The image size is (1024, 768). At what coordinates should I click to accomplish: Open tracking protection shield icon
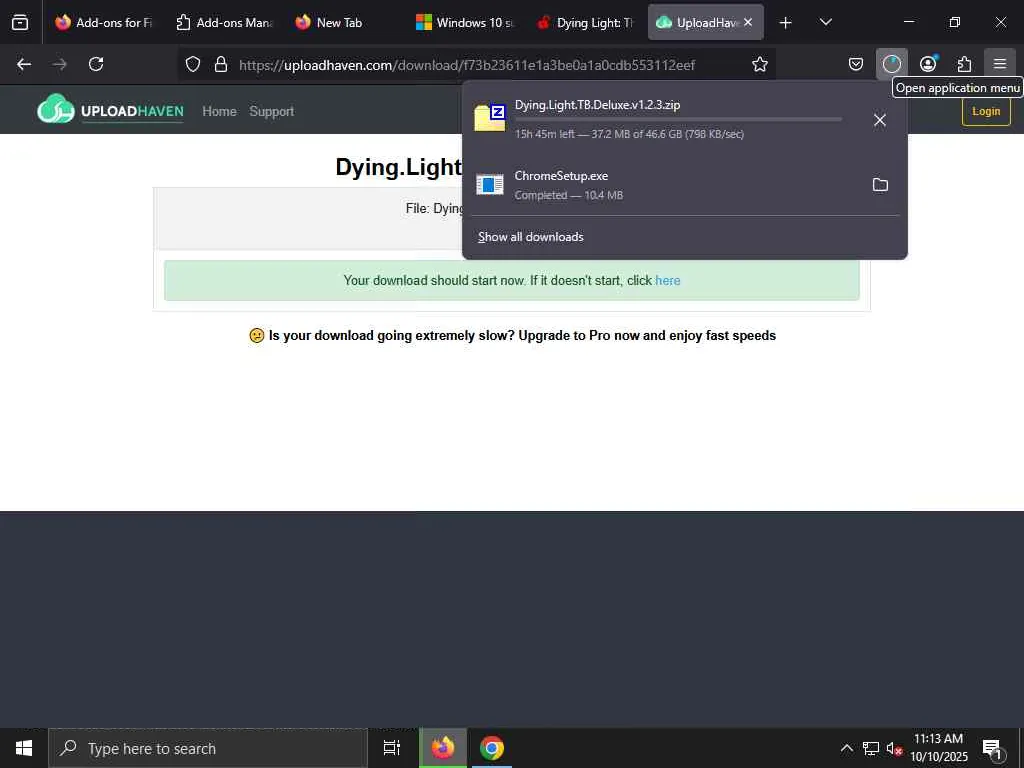193,64
